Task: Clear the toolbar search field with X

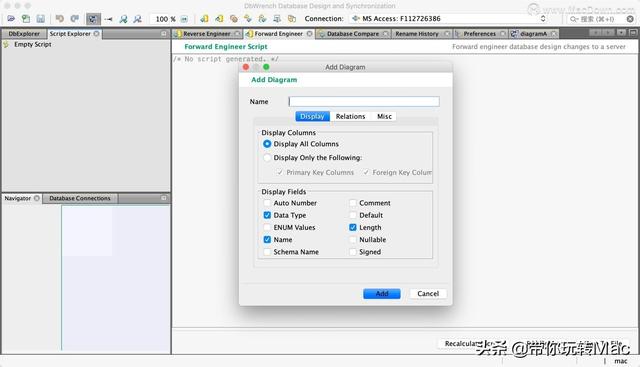Action: [630, 19]
